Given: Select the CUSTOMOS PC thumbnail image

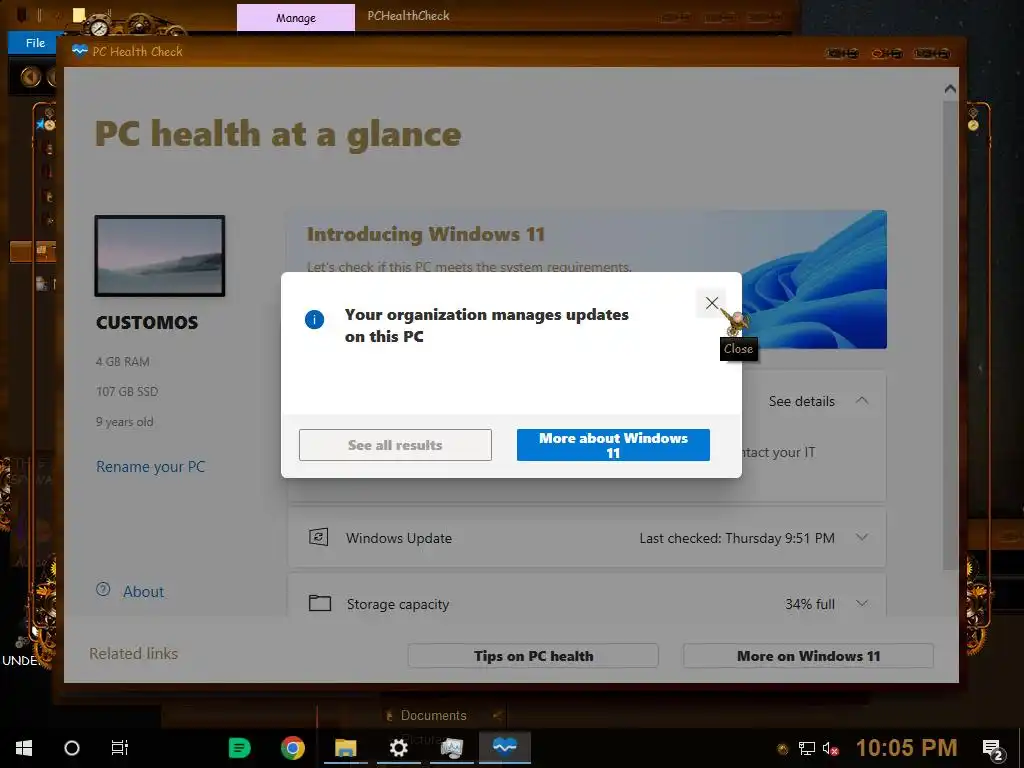Looking at the screenshot, I should point(160,256).
